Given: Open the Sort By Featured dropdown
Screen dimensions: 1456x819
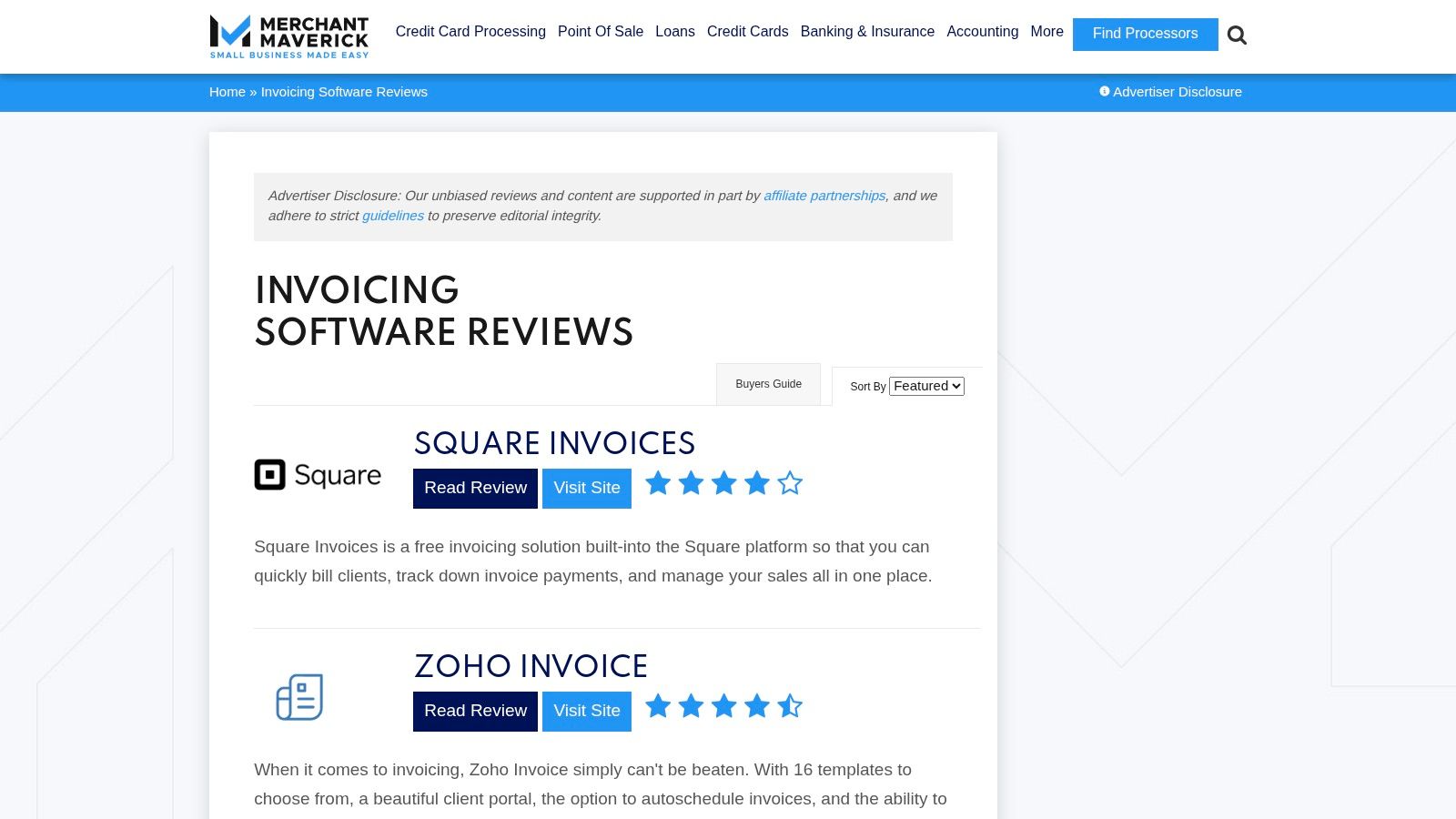Looking at the screenshot, I should point(926,386).
